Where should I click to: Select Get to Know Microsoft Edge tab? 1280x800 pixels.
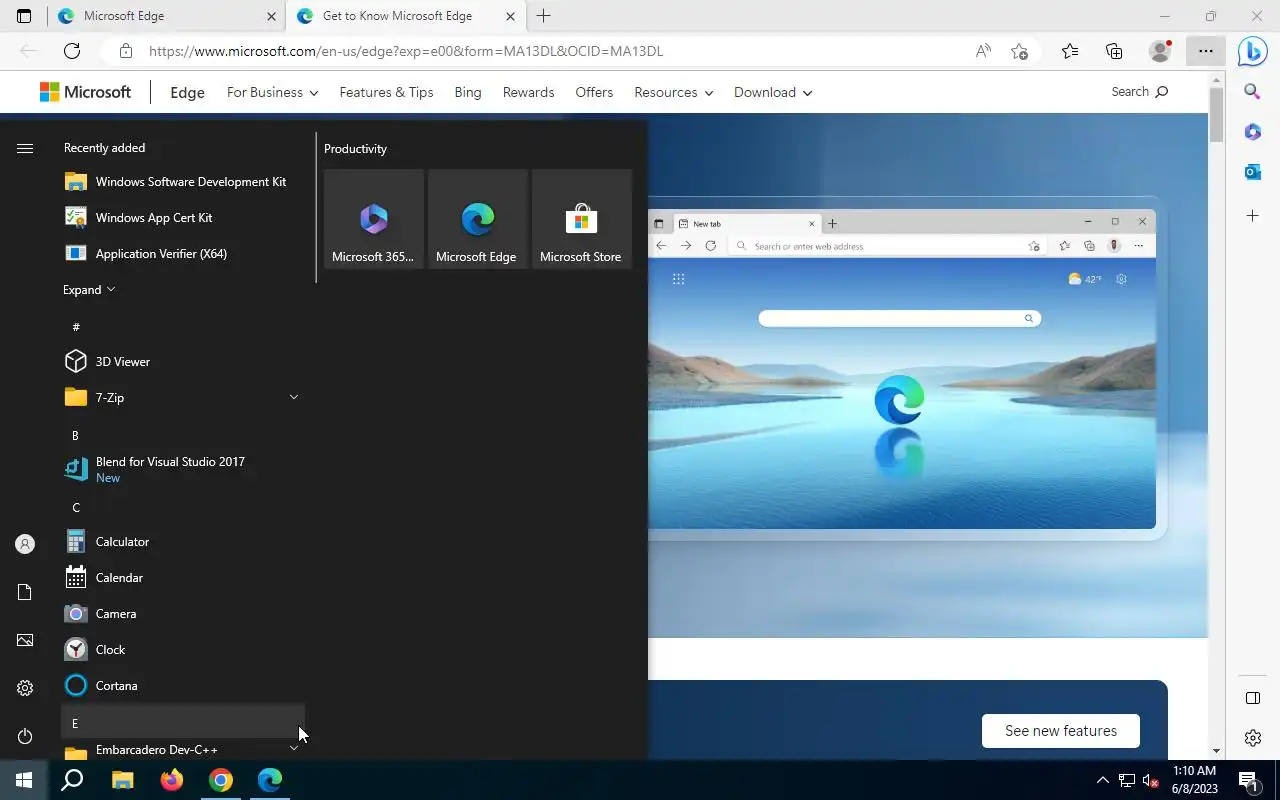(406, 16)
